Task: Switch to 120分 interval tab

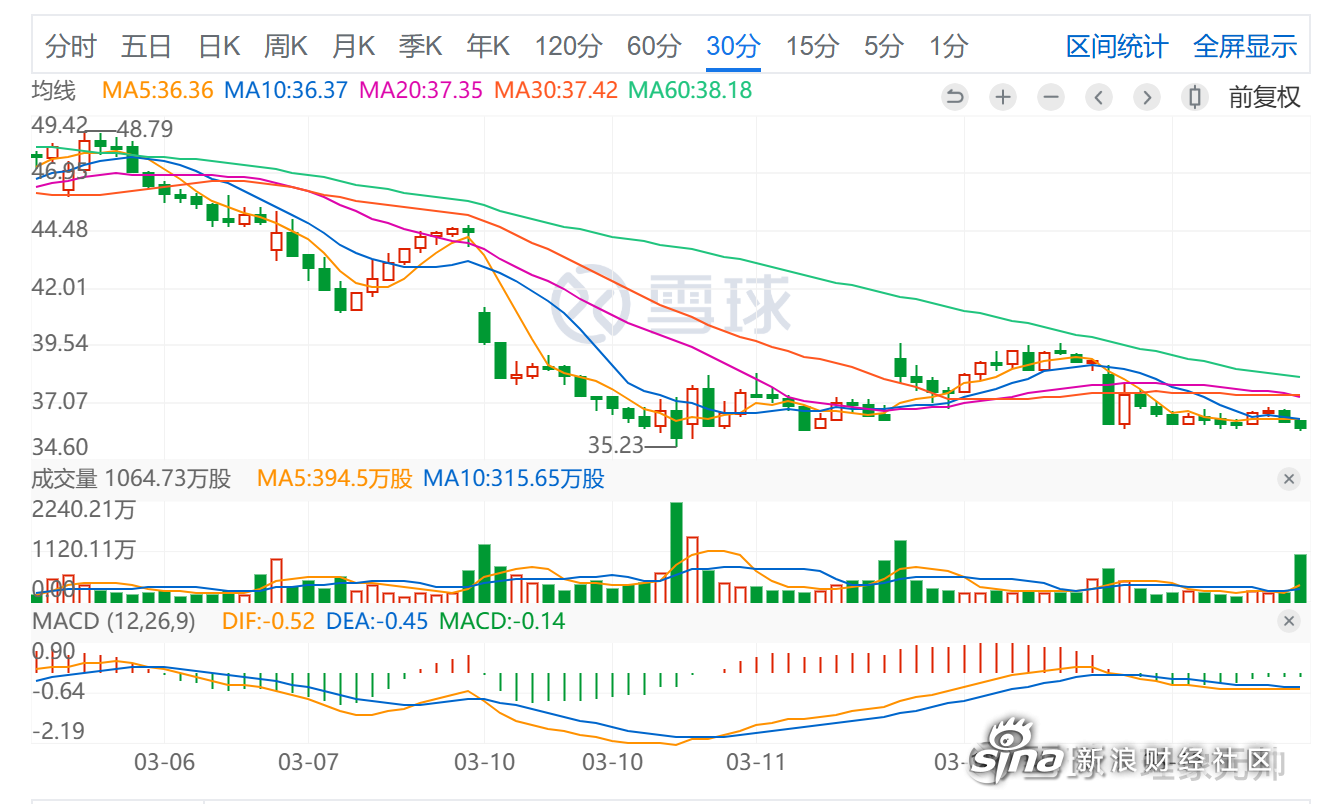Action: tap(569, 46)
